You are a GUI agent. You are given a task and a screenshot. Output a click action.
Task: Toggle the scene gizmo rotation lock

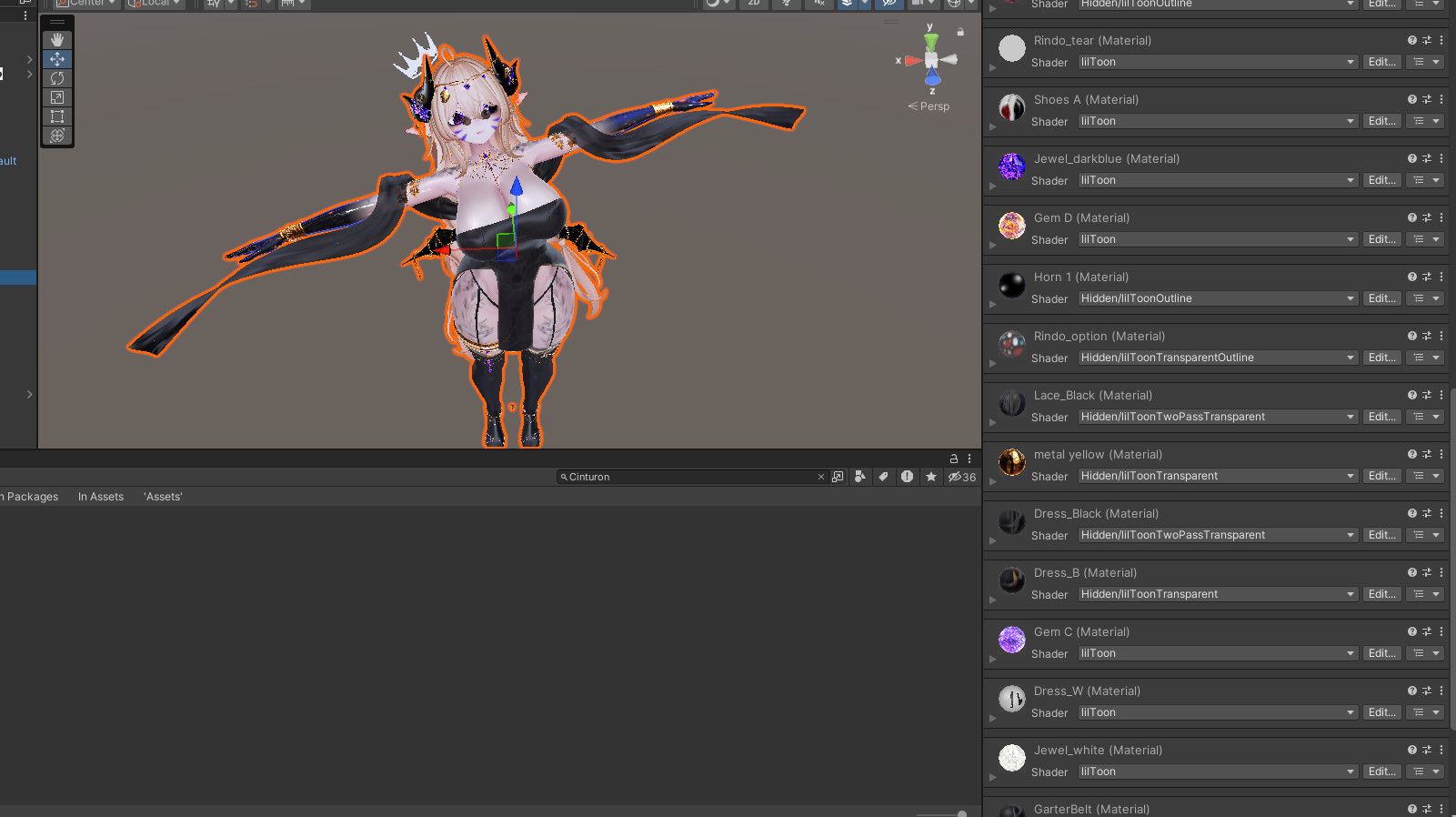pyautogui.click(x=960, y=32)
